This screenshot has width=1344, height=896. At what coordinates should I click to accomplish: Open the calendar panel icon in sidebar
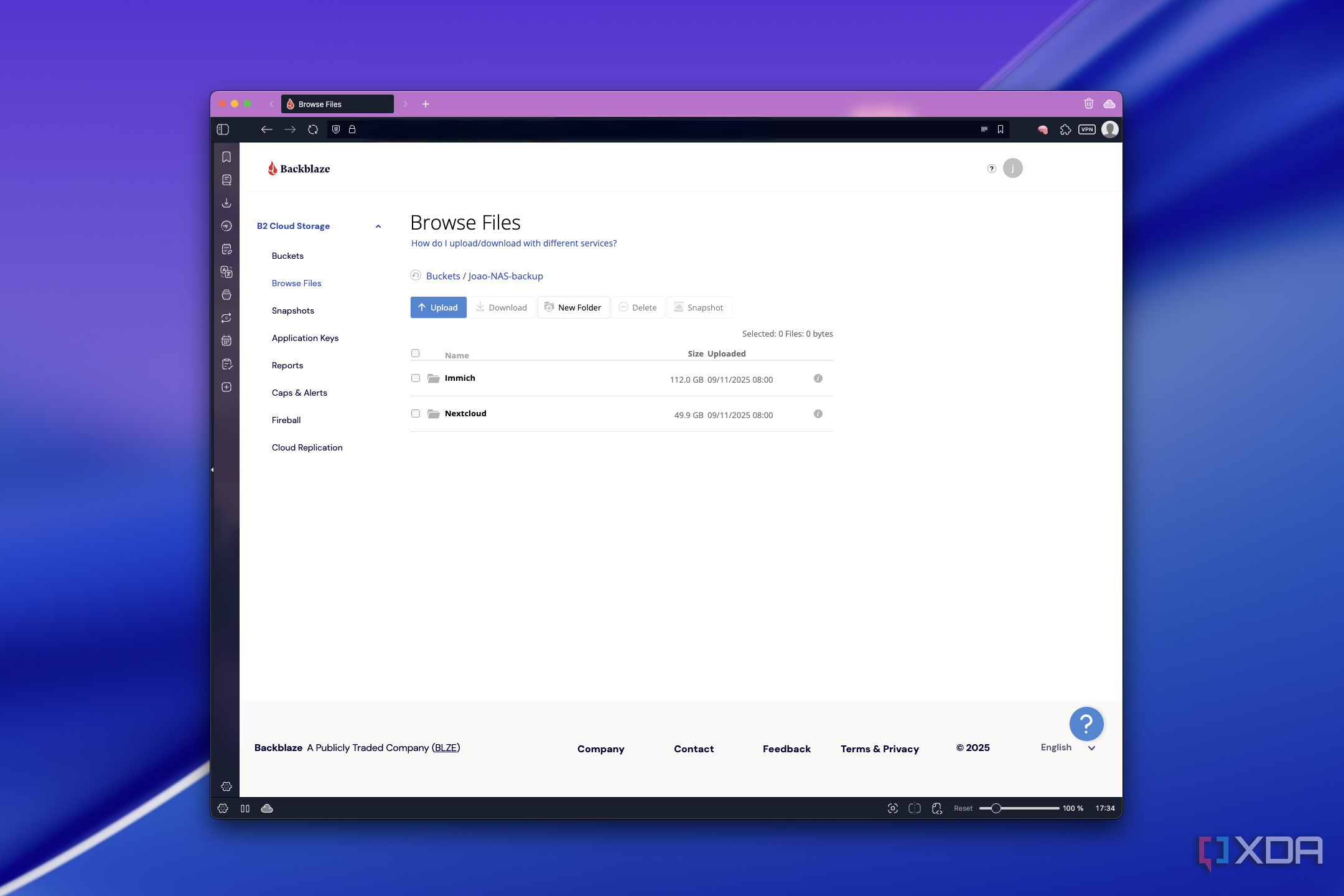[x=226, y=341]
